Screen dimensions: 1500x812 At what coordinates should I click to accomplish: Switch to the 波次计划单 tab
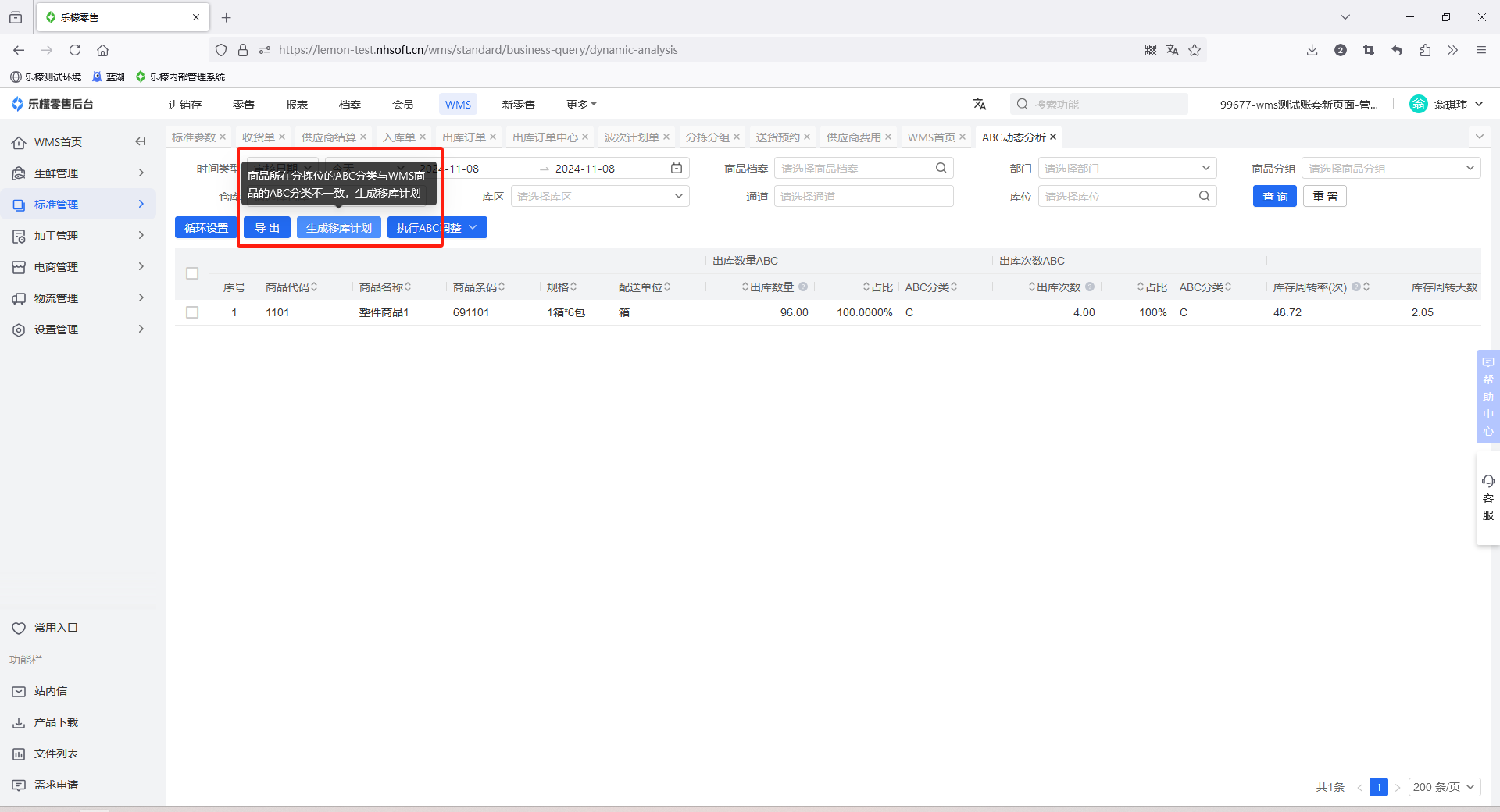(x=632, y=137)
